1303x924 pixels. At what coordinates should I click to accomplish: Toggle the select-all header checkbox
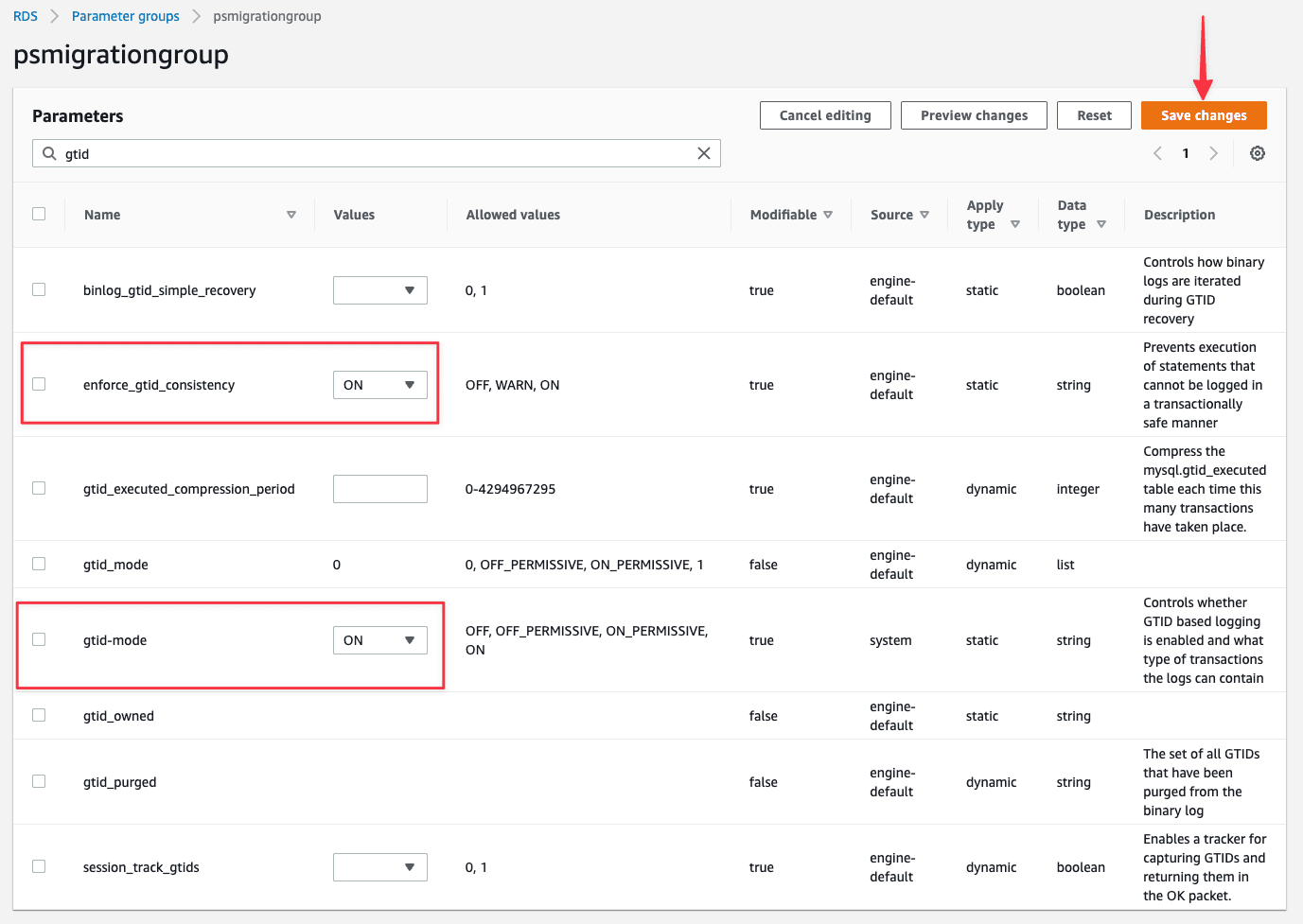point(39,214)
